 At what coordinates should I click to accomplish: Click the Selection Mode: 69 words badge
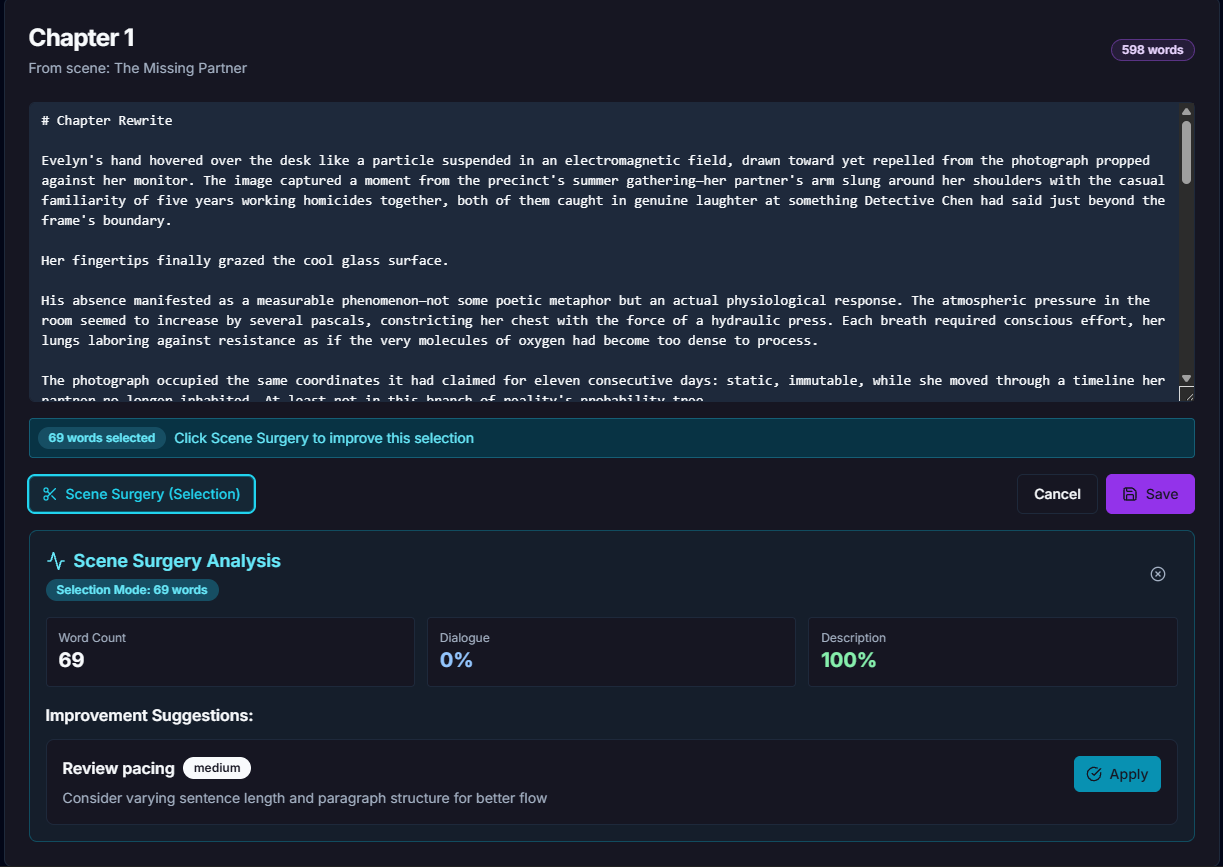131,589
